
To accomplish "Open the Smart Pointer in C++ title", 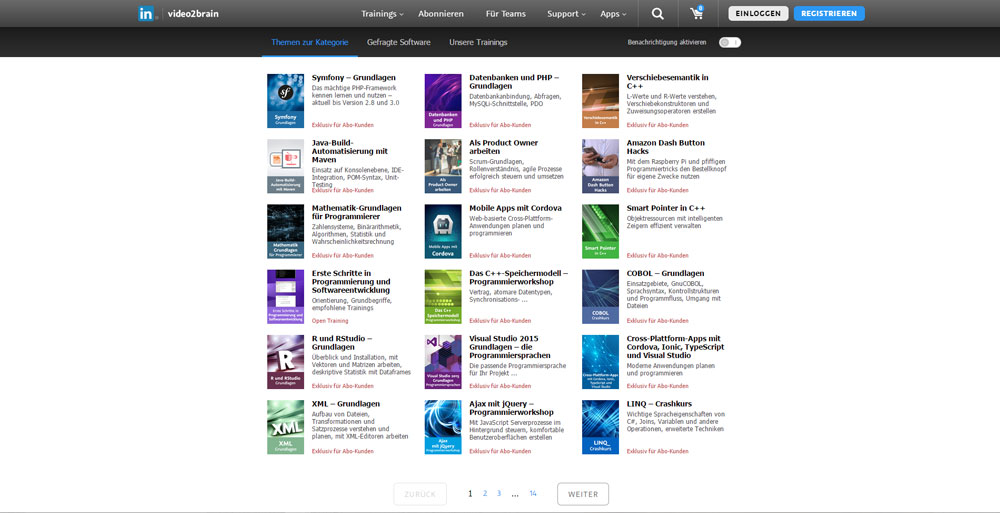I will coord(665,208).
